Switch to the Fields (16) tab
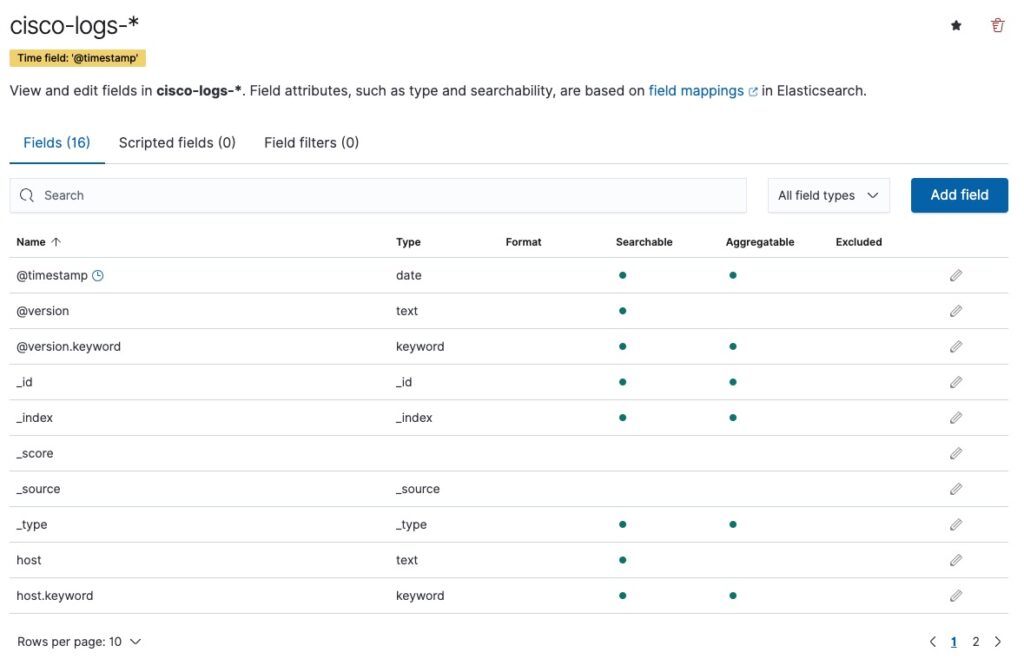 (57, 142)
